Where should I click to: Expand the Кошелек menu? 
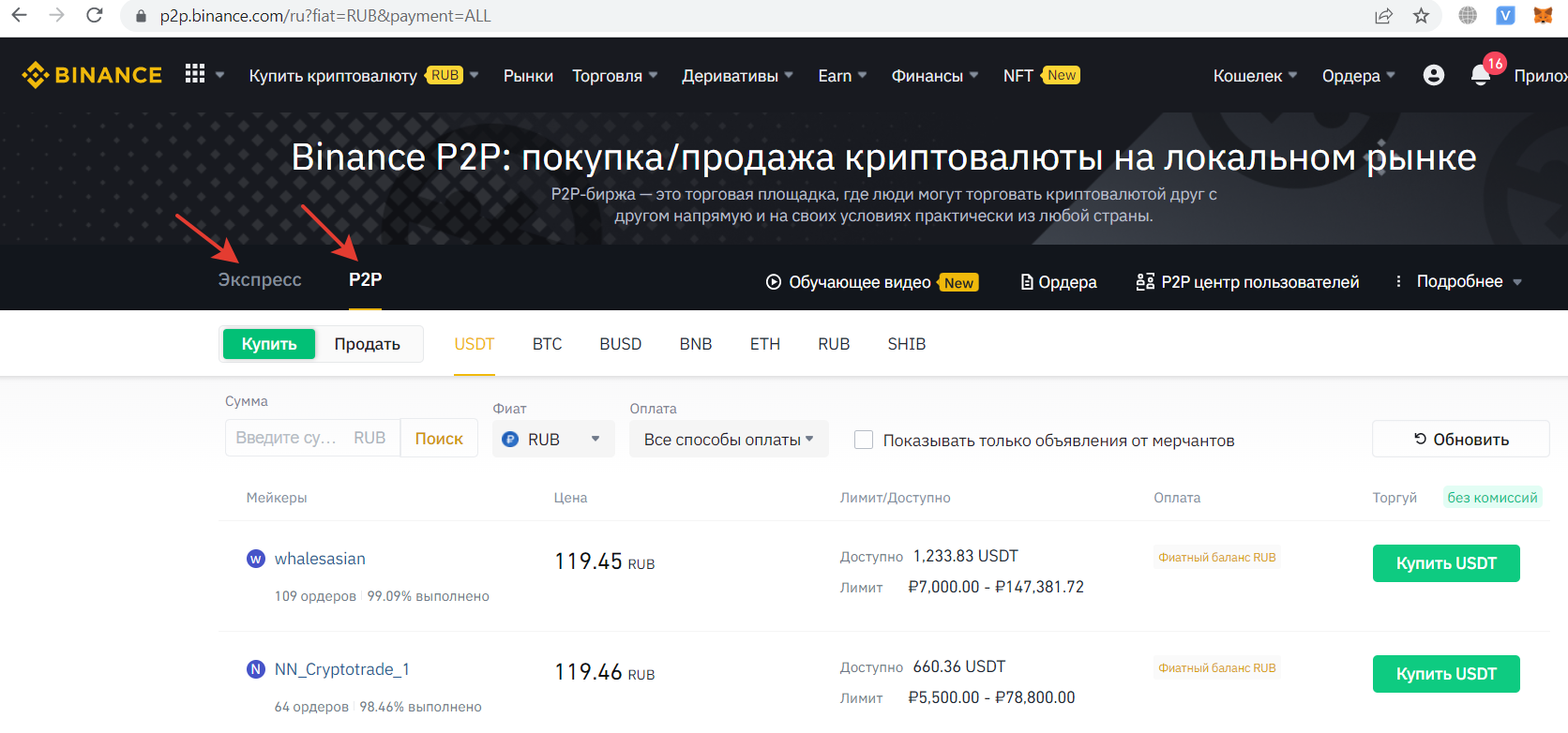point(1255,76)
